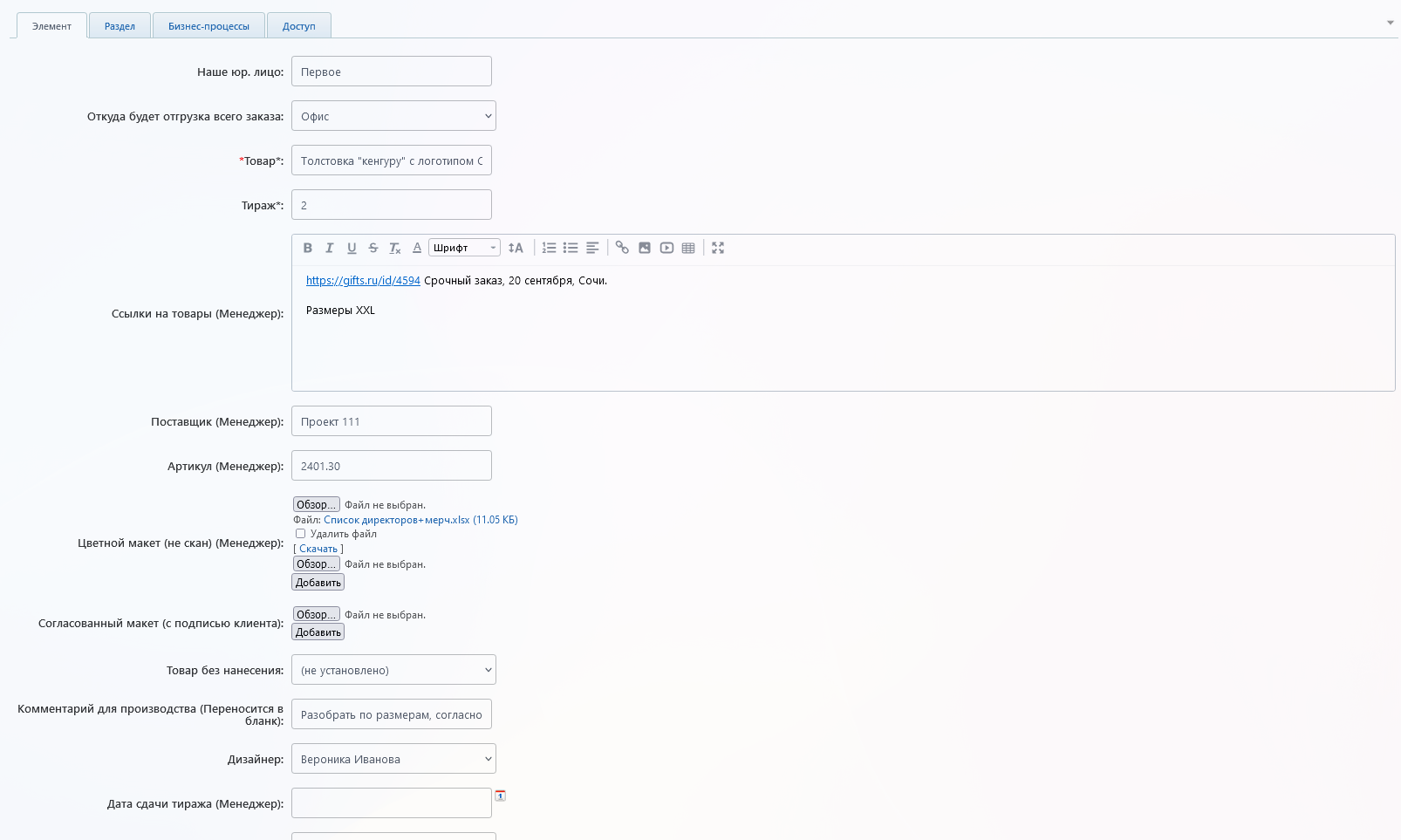
Task: Expand the editor to fullscreen
Action: tap(718, 248)
